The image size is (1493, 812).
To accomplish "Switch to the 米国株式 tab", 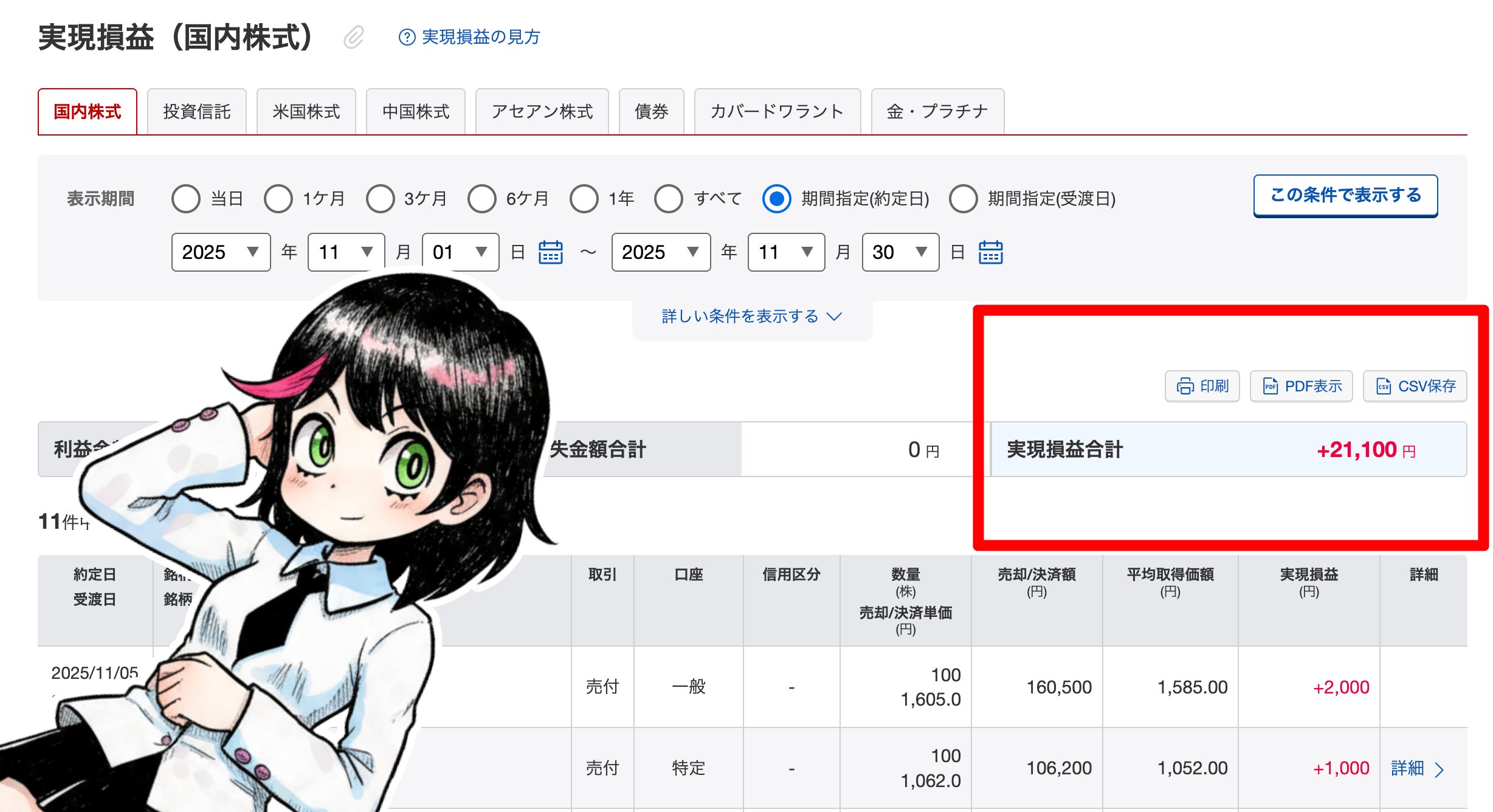I will [x=306, y=112].
